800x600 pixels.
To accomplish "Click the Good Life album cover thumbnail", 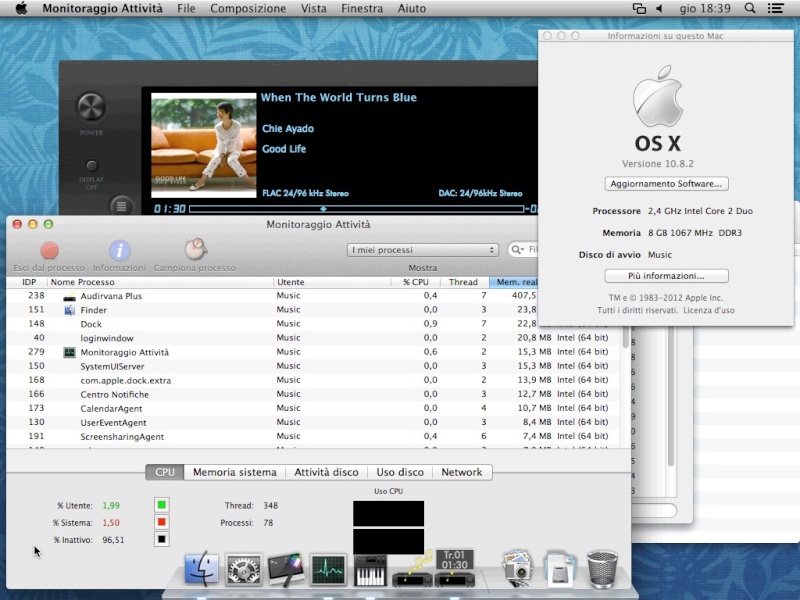I will tap(204, 145).
